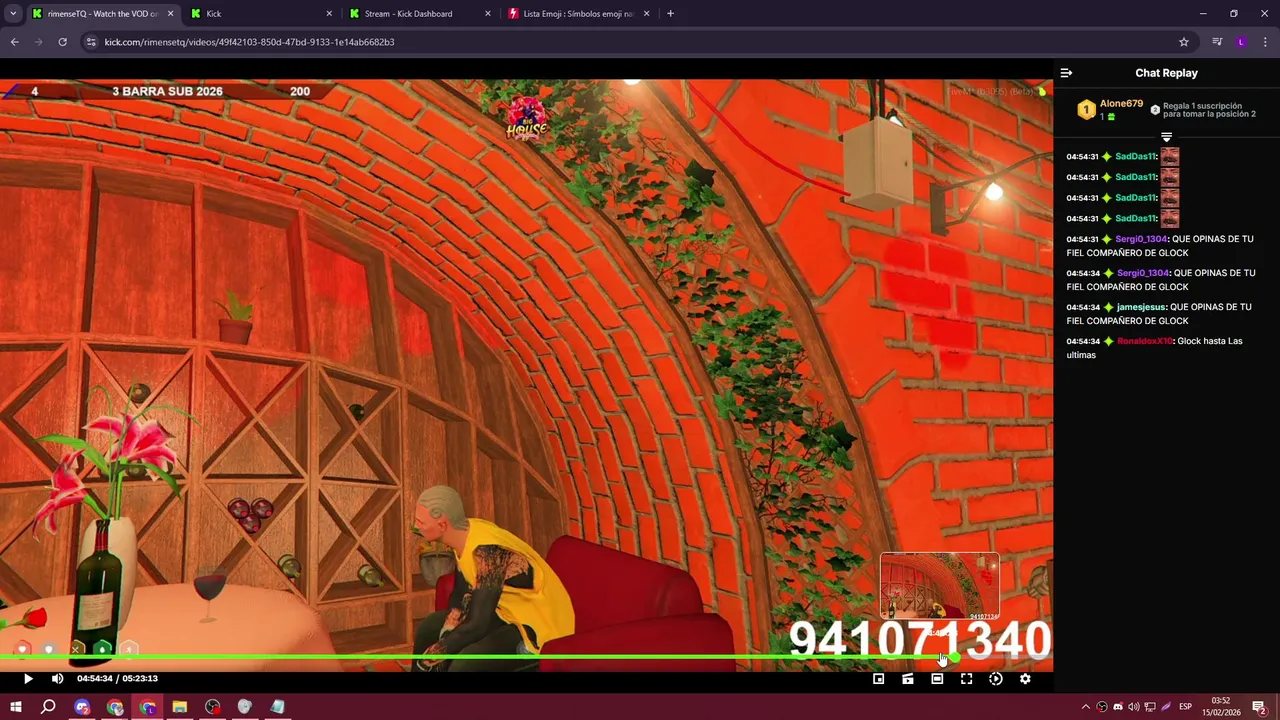
Task: Toggle theater mode in the player
Action: pos(937,679)
